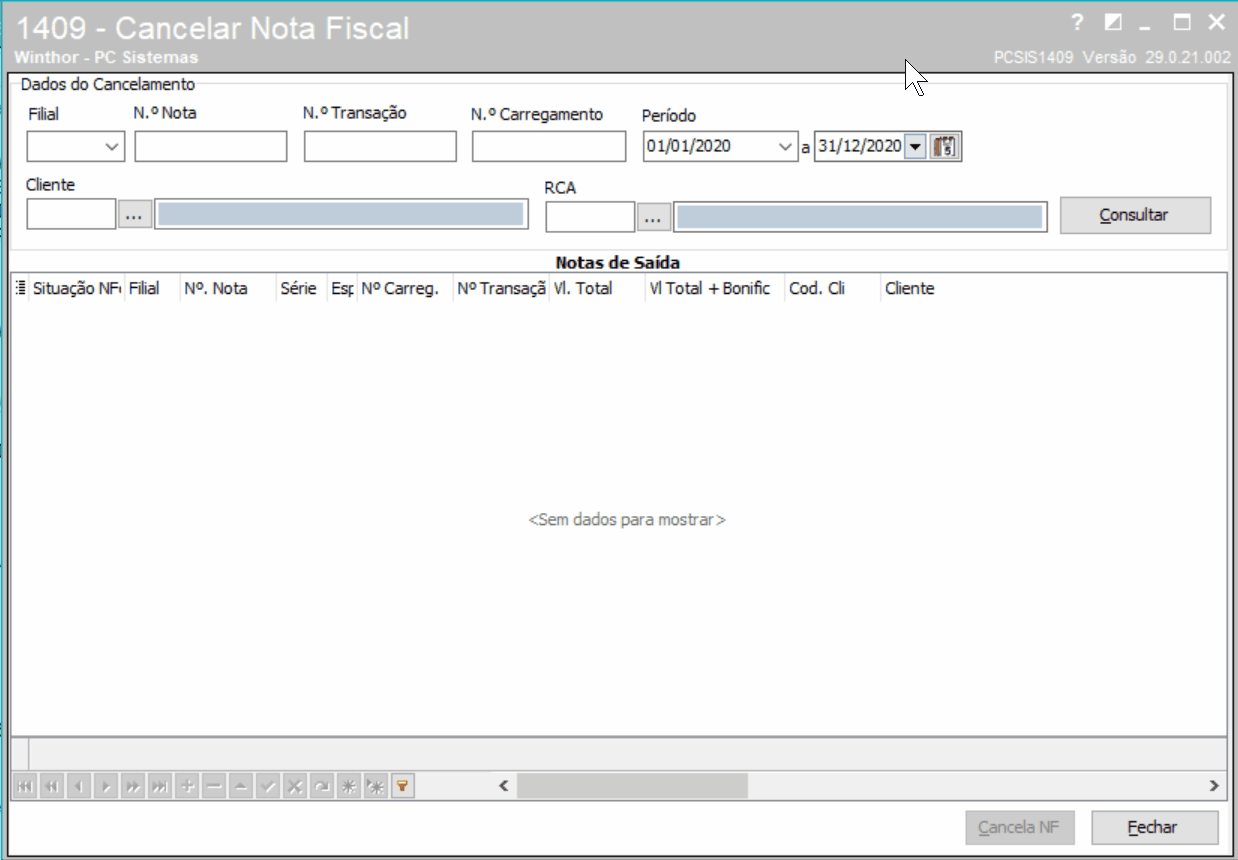This screenshot has width=1238, height=860.
Task: Expand the period start date 01/01/2020 dropdown
Action: tap(786, 147)
